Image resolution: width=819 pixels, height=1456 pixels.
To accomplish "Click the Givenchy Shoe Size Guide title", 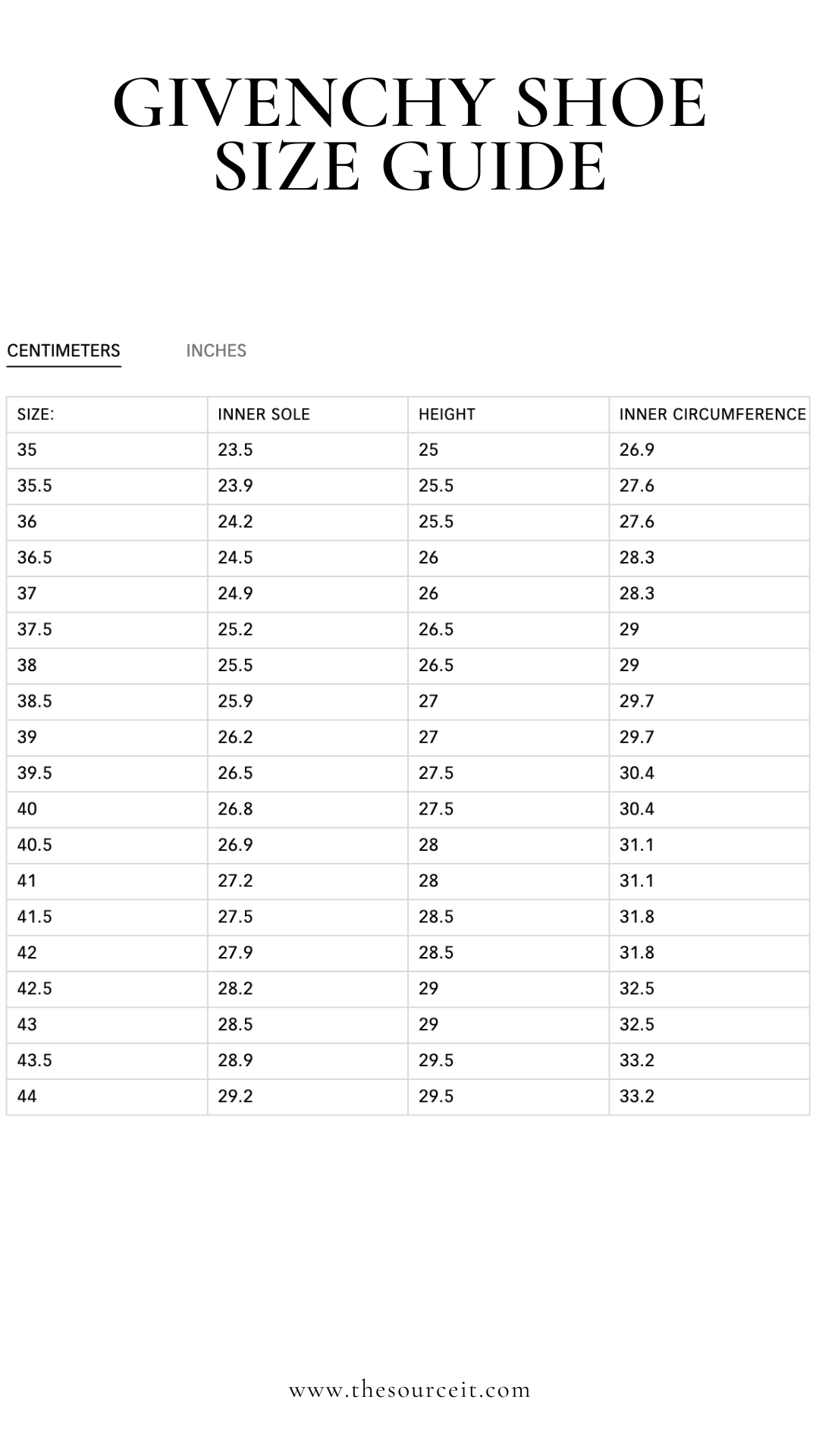I will (409, 134).
